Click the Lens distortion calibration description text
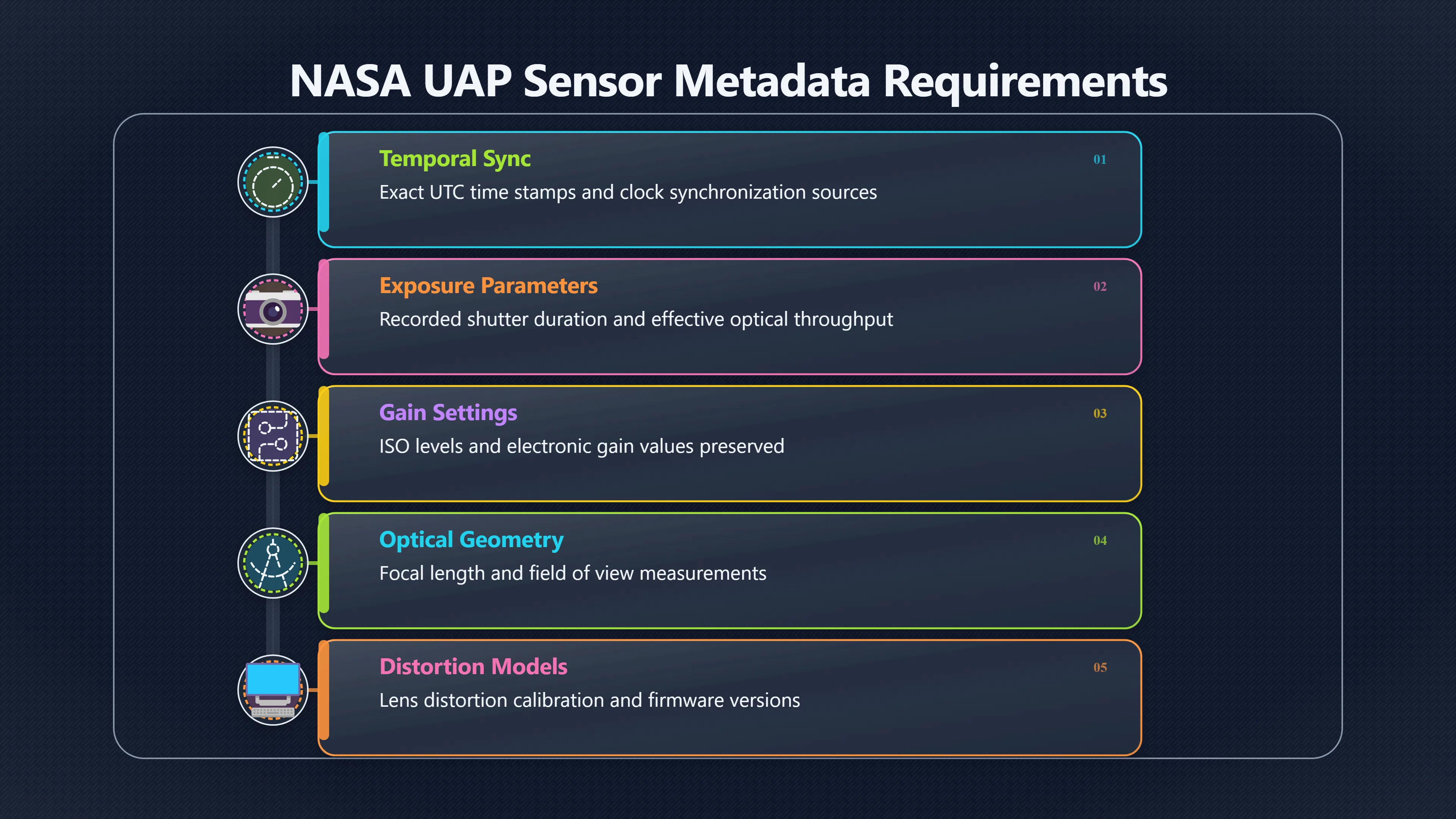 (x=590, y=700)
